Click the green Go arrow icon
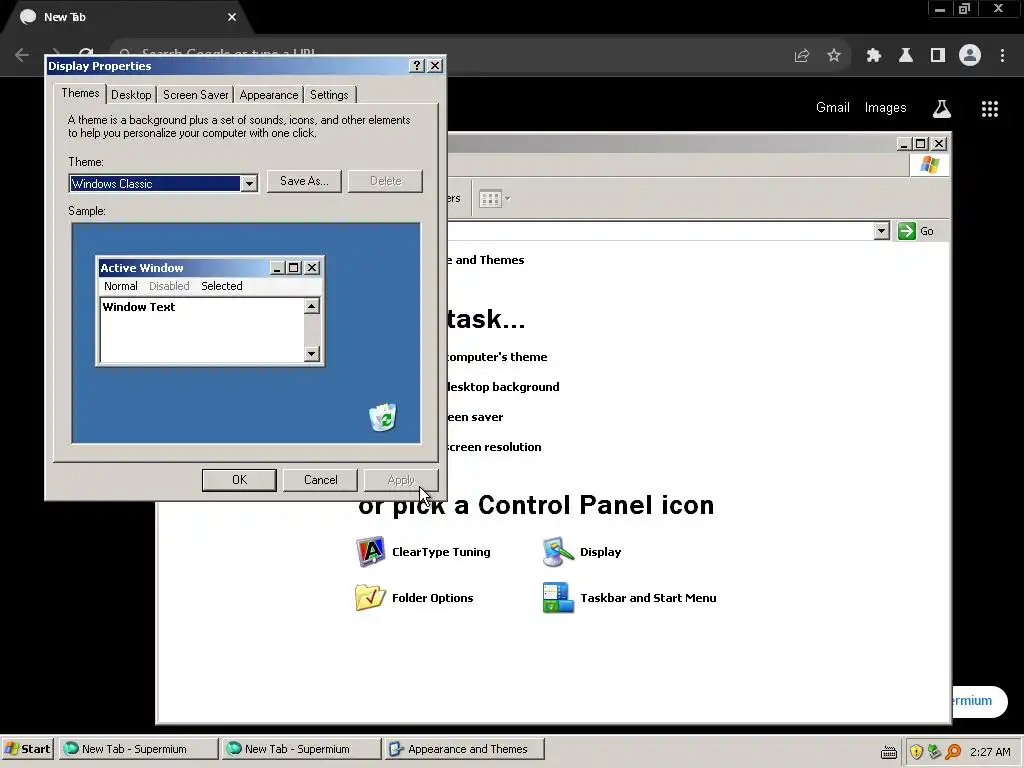The width and height of the screenshot is (1024, 768). [906, 231]
